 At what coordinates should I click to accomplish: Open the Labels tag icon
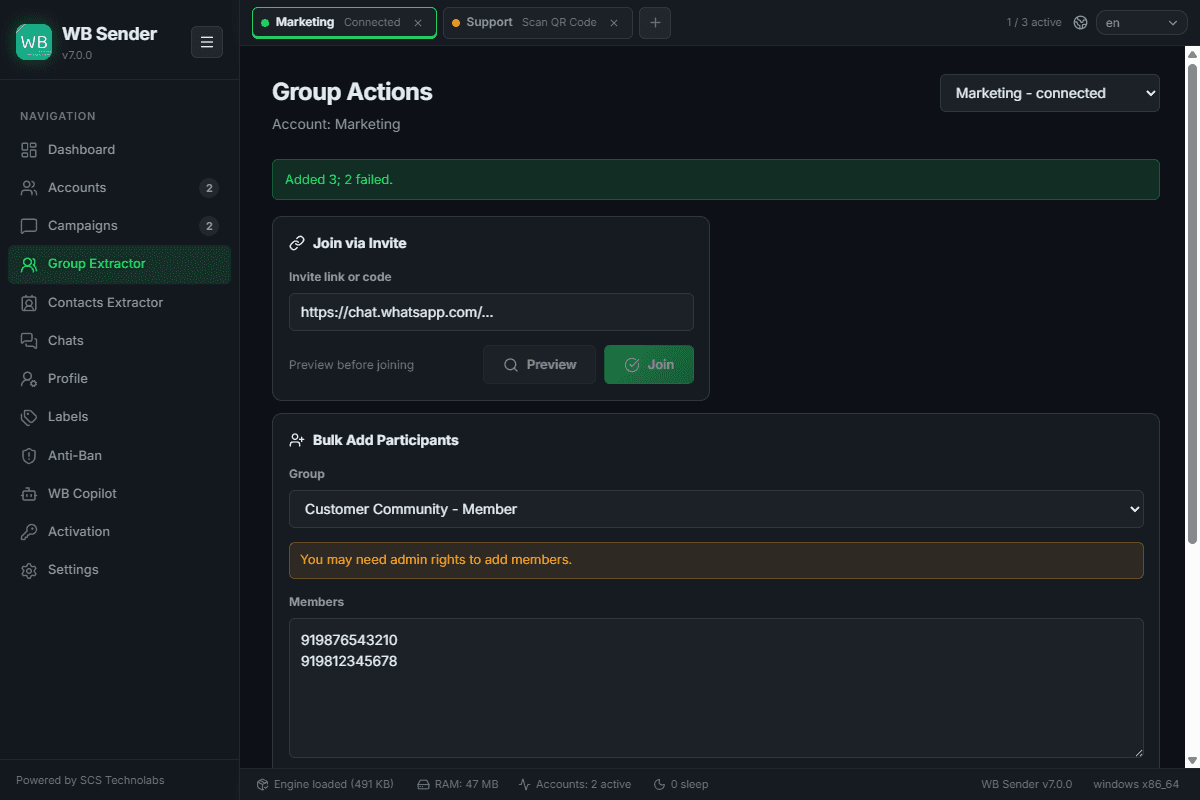pos(29,417)
